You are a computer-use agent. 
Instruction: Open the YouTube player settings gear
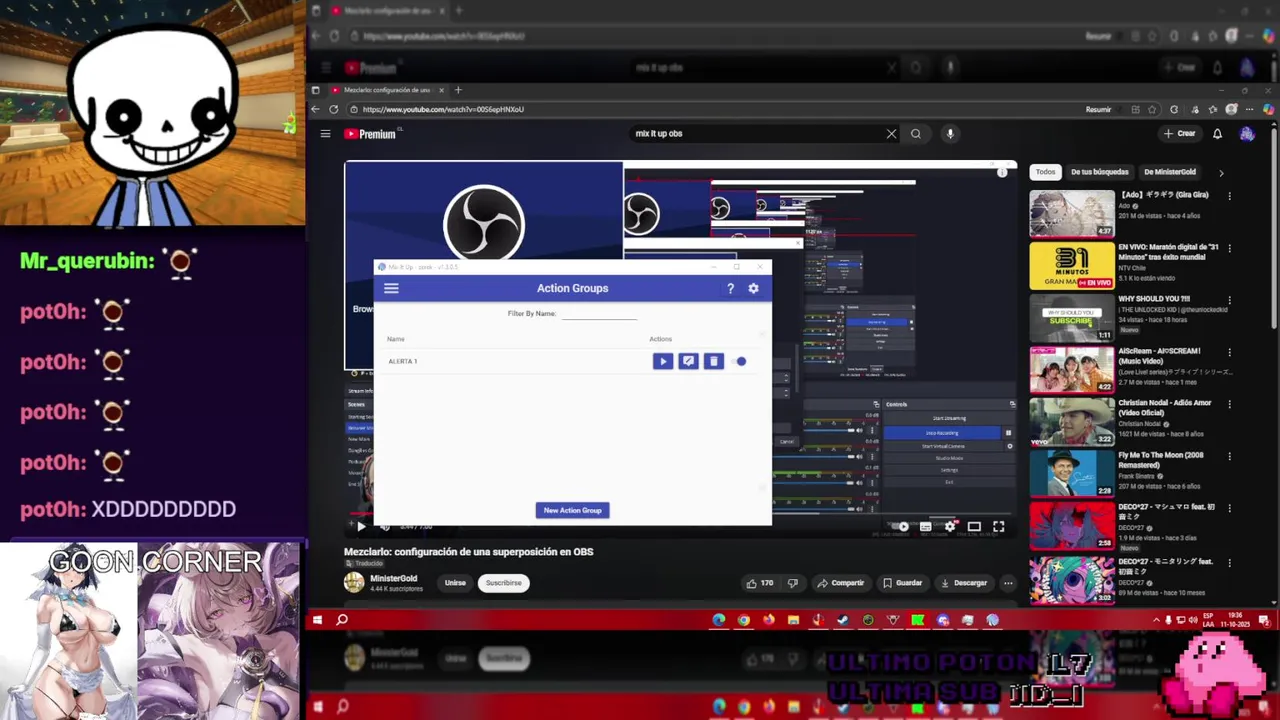(950, 526)
